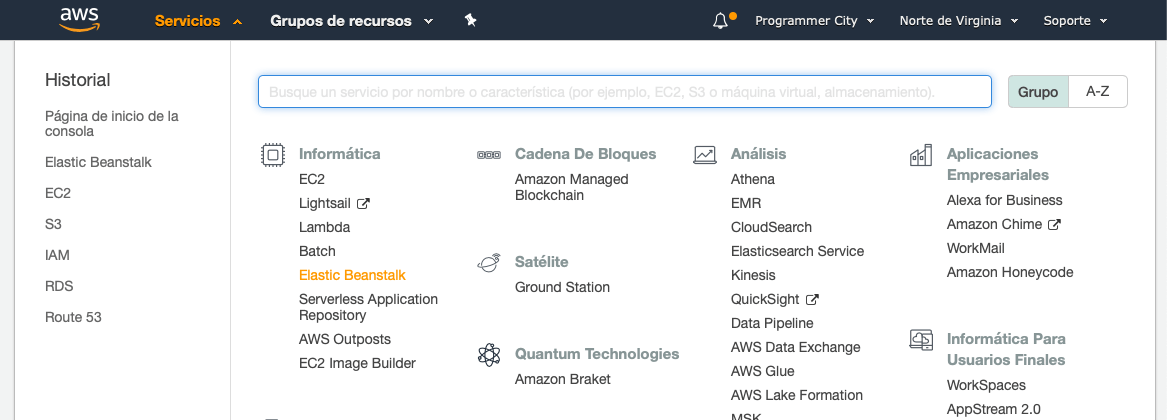Collapse the Servicios menu
This screenshot has height=420, width=1167.
click(x=198, y=21)
